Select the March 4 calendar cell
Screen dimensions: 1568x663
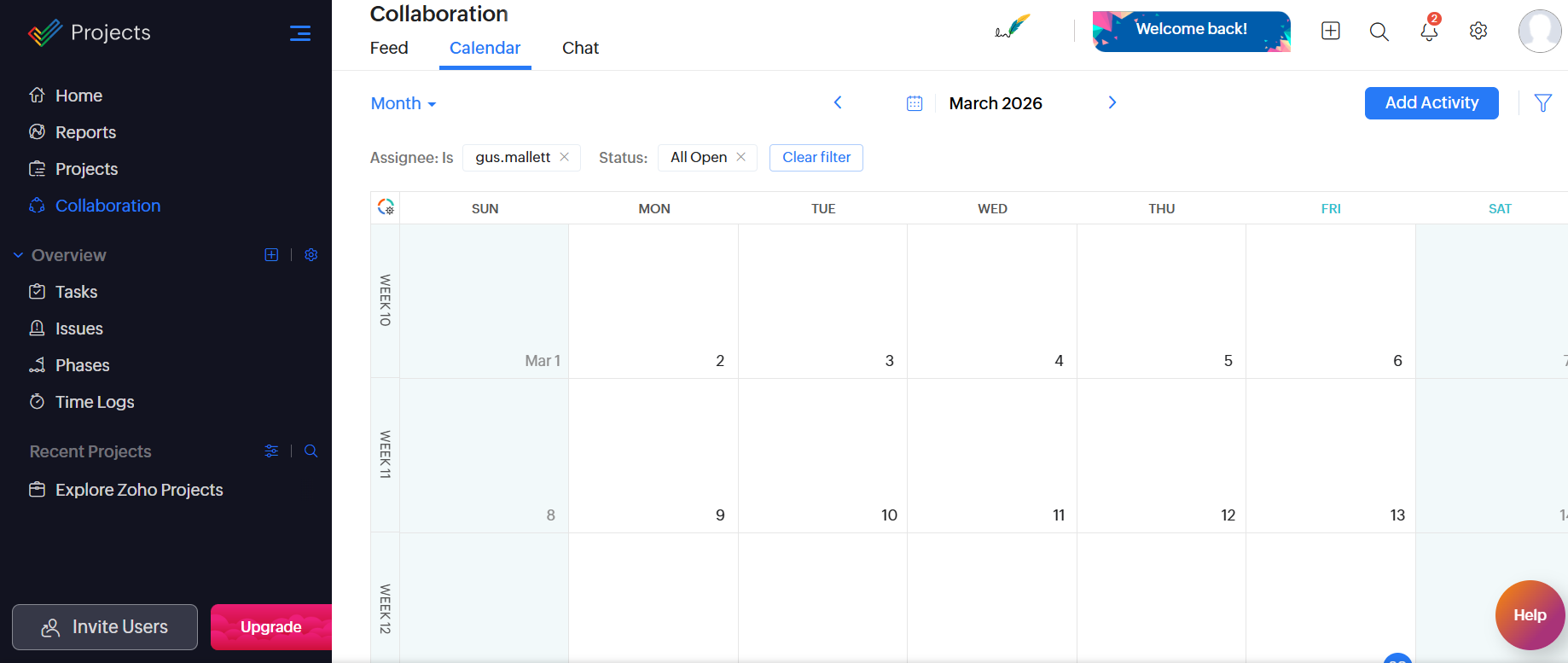coord(992,301)
